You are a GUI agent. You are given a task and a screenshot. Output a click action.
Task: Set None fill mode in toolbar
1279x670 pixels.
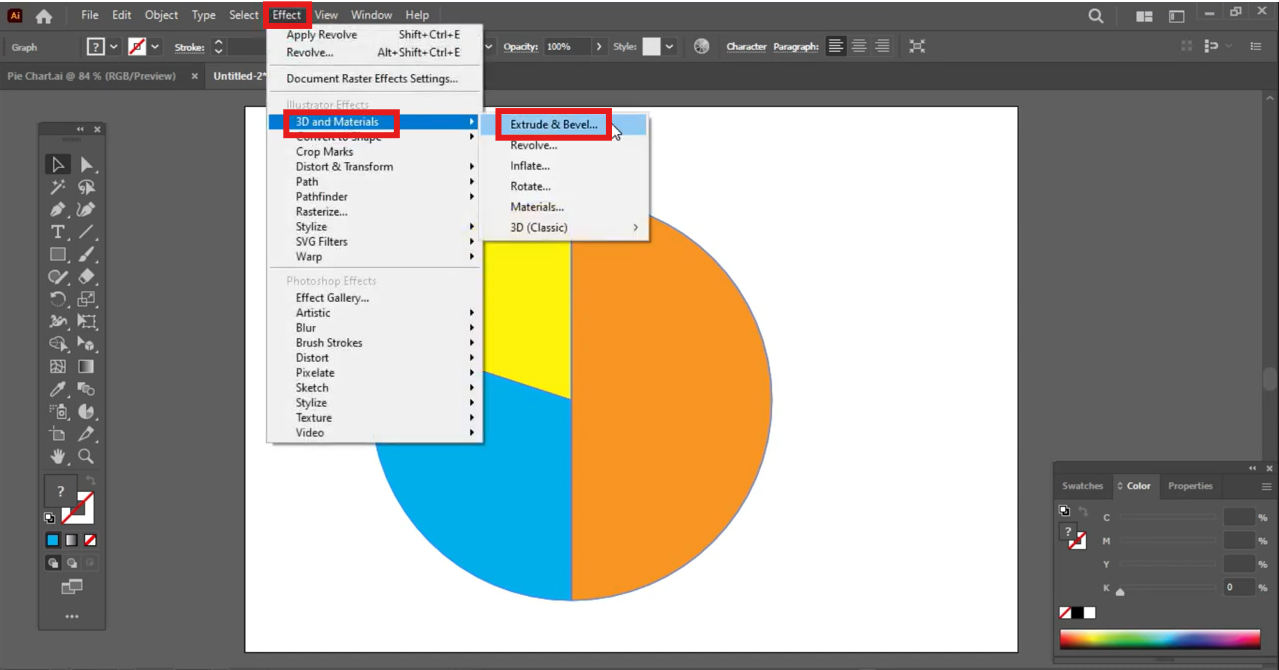pos(90,540)
